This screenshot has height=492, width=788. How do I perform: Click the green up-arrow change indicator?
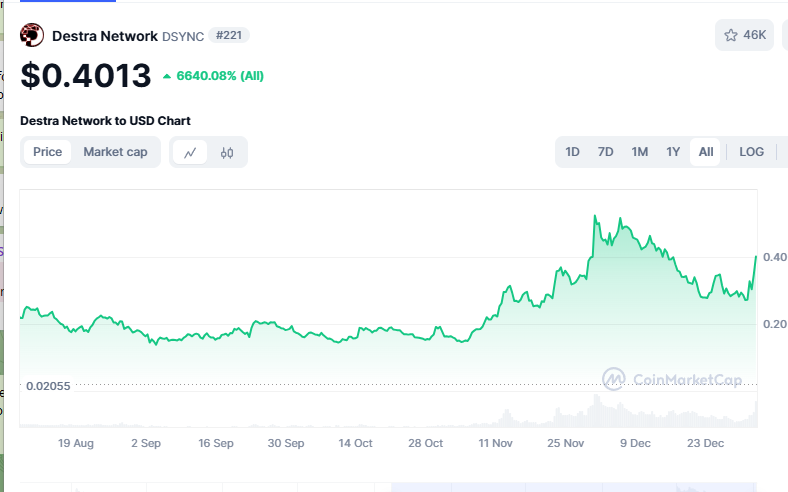[x=167, y=76]
